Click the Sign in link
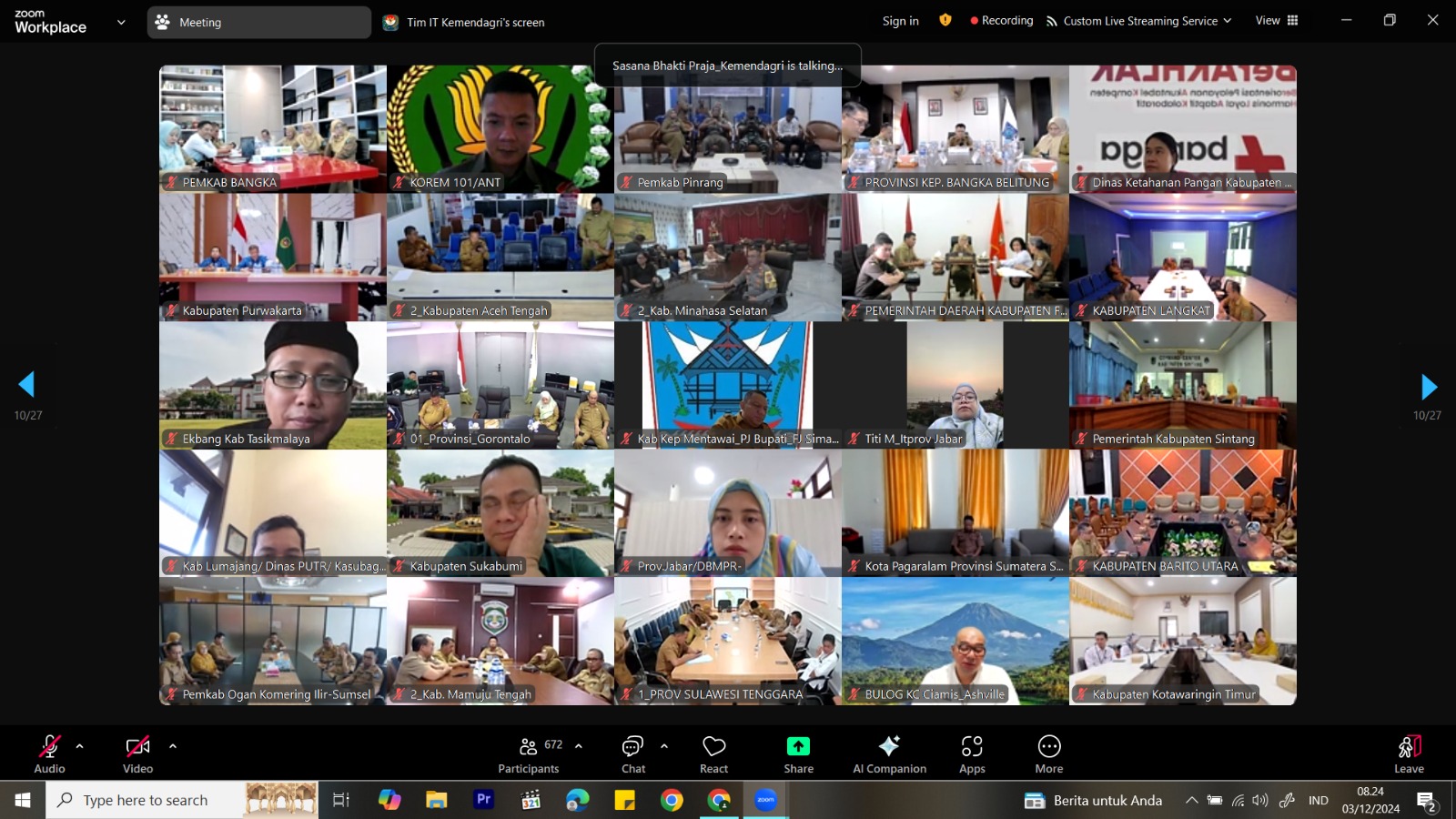1456x819 pixels. tap(900, 21)
